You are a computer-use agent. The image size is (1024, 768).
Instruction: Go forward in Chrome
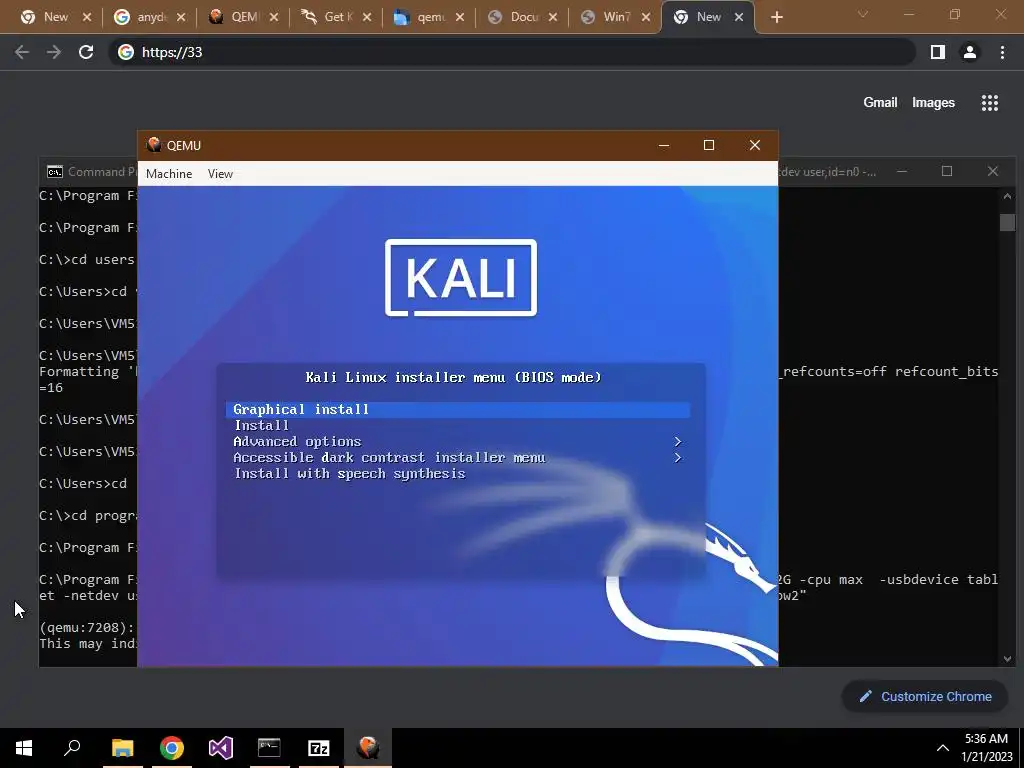tap(54, 52)
